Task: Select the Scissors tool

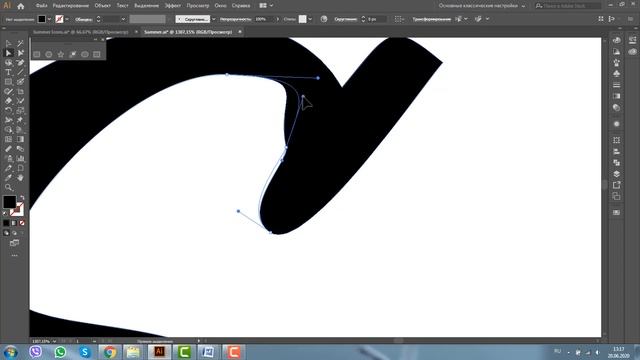Action: tap(20, 101)
